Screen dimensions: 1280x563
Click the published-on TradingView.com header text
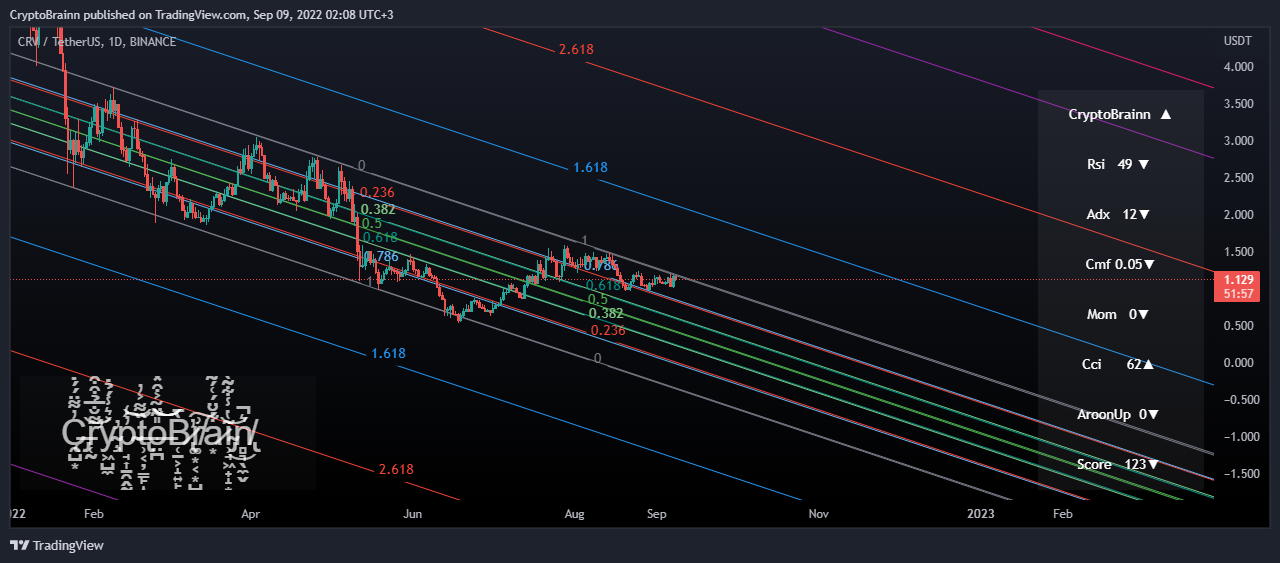pos(202,13)
